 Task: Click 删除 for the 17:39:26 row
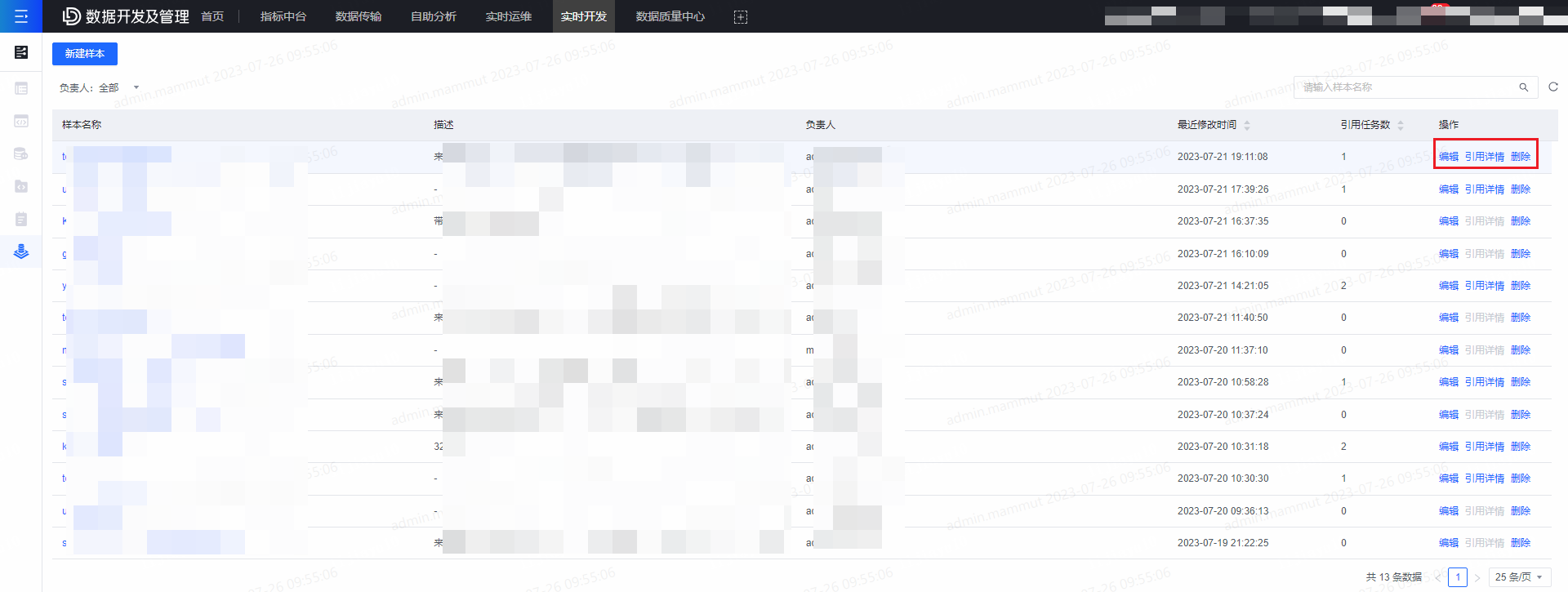(x=1521, y=189)
